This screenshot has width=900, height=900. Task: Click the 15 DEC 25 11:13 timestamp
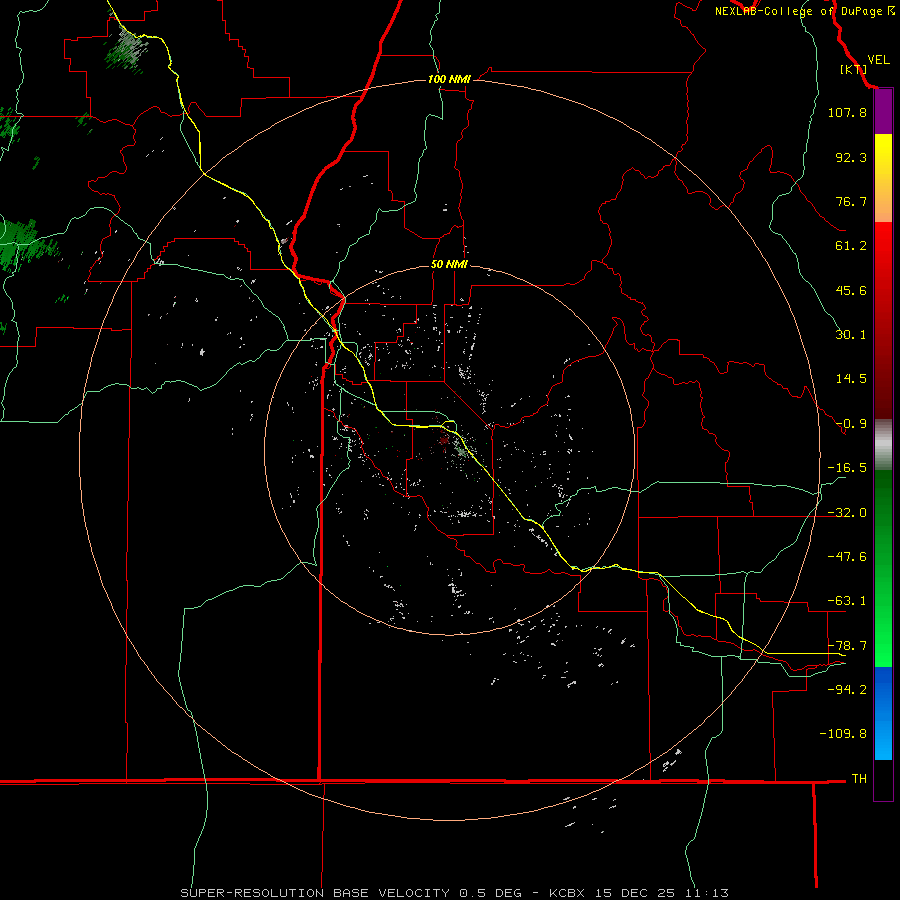(x=661, y=893)
